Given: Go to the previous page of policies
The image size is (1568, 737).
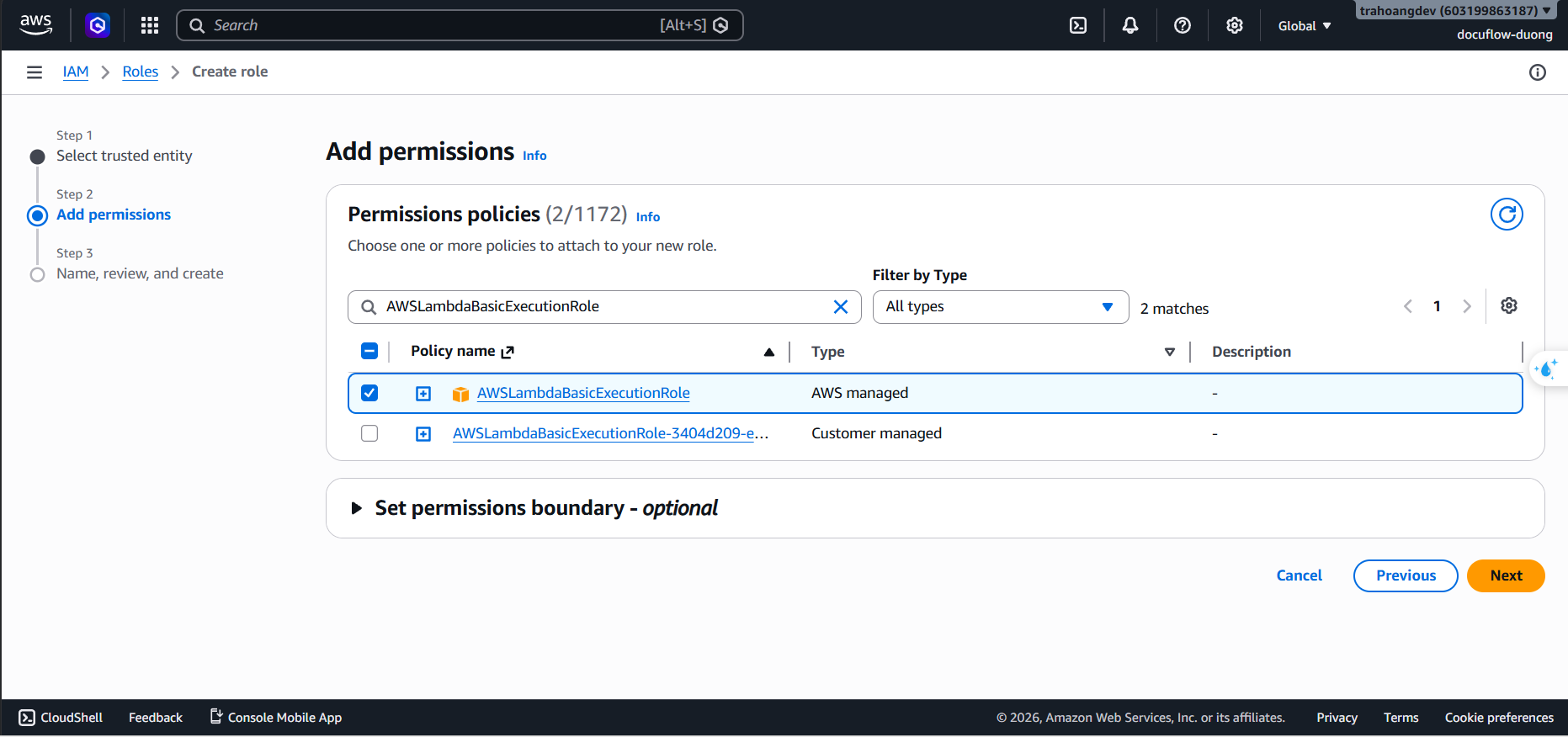Looking at the screenshot, I should [1408, 306].
